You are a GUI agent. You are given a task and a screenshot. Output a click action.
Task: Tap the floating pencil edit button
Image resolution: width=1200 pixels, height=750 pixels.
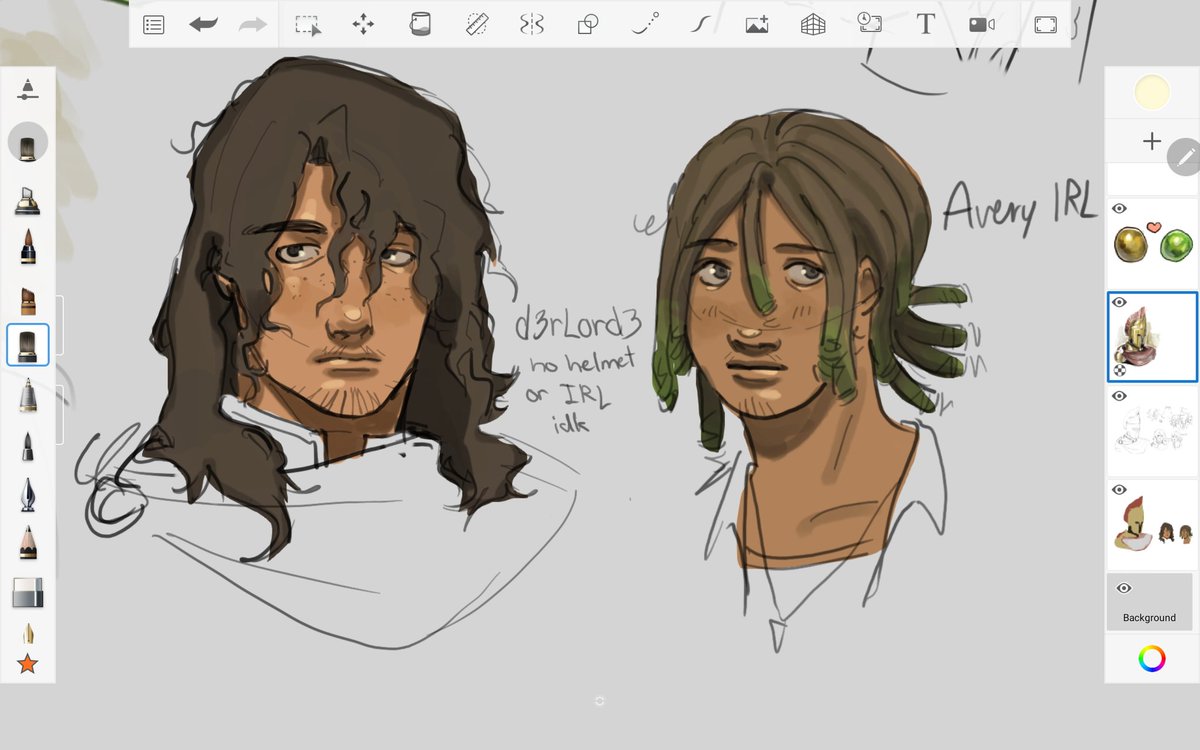click(1185, 157)
